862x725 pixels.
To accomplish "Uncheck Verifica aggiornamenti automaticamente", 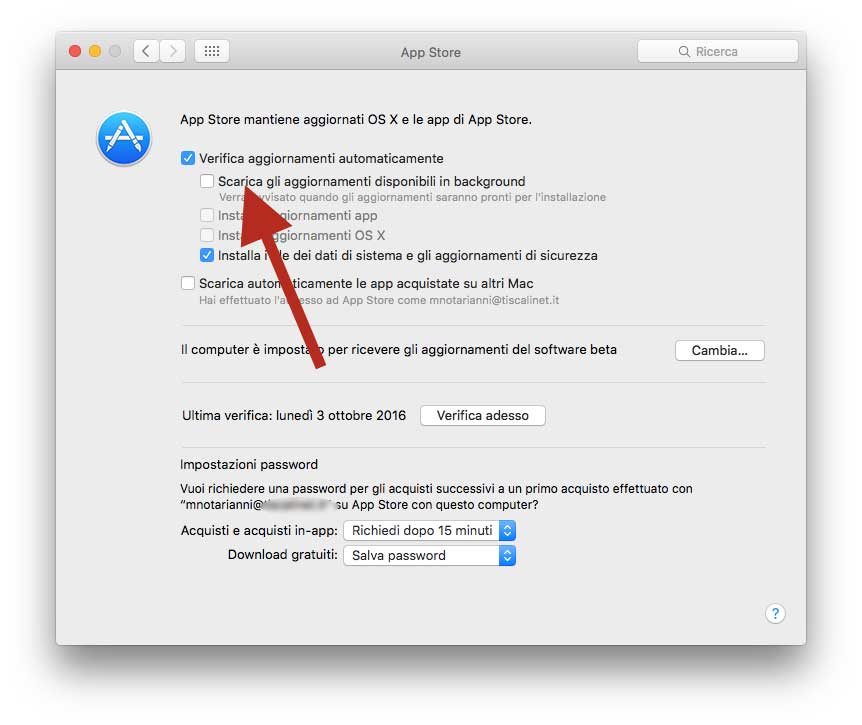I will [x=188, y=158].
